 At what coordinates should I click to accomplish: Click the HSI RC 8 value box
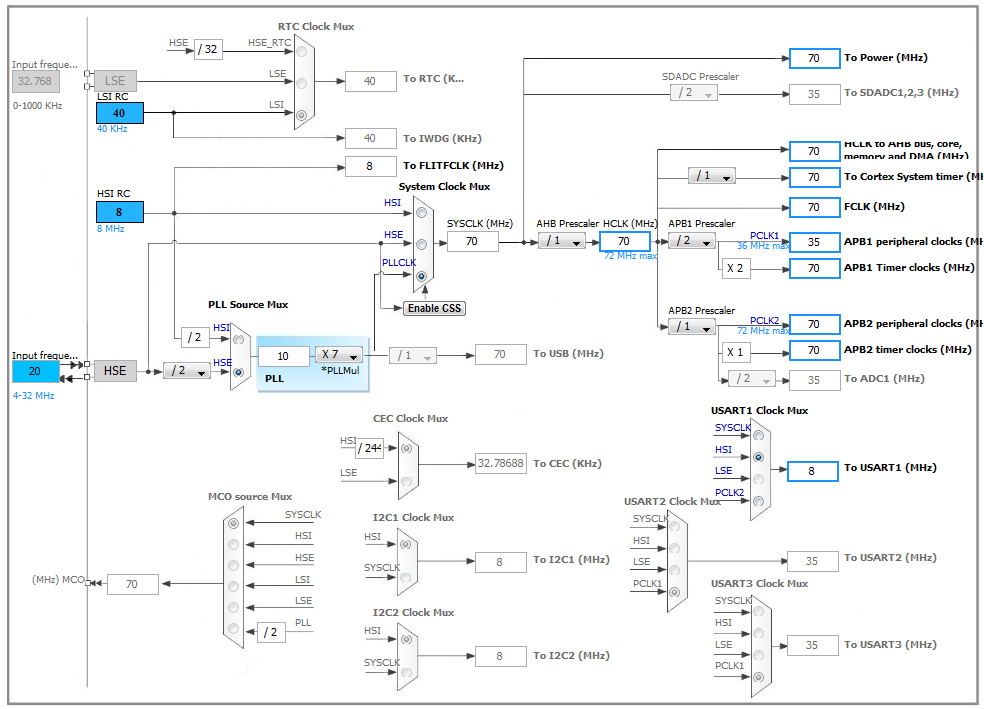[120, 212]
